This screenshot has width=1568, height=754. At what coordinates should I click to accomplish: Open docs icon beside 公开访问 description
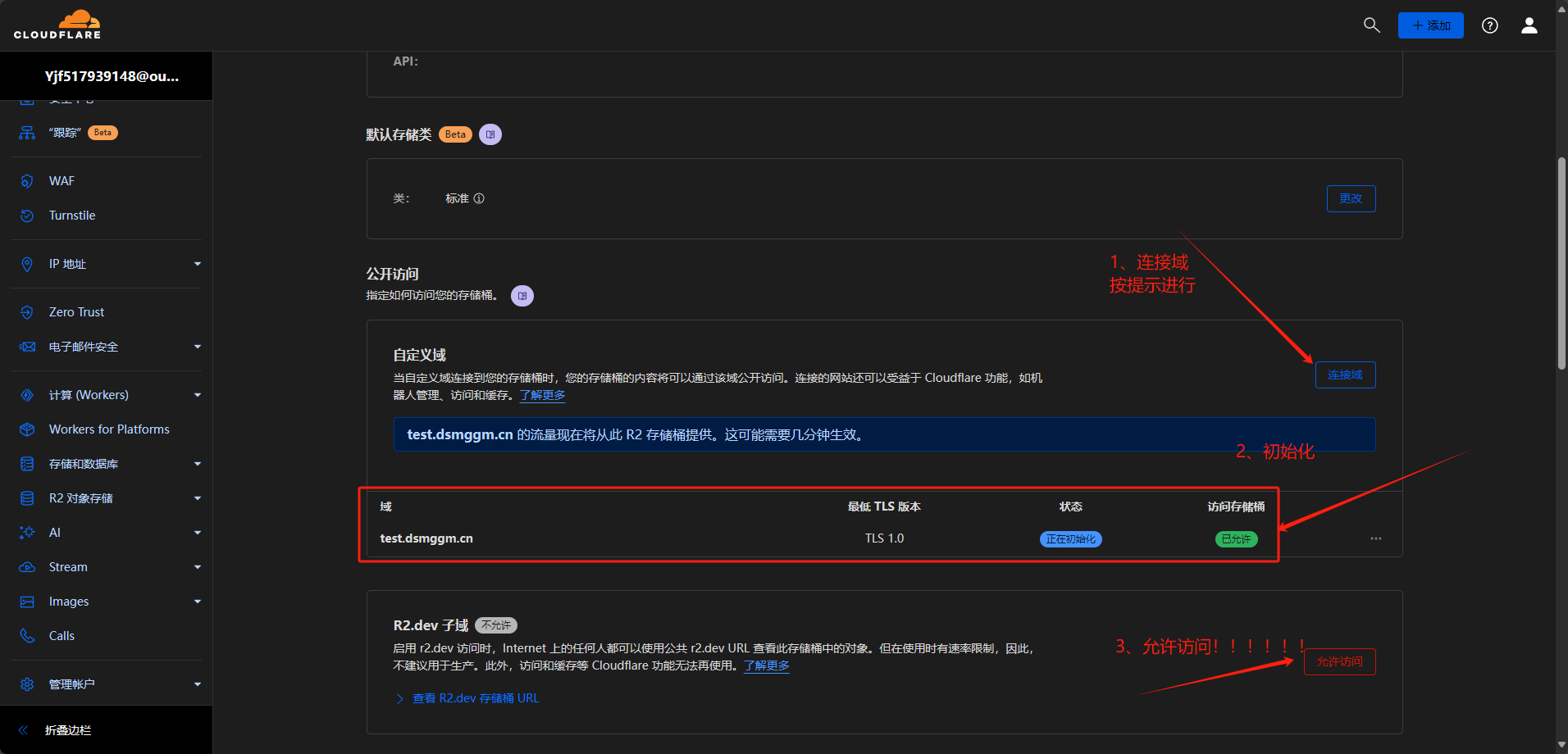pyautogui.click(x=522, y=296)
